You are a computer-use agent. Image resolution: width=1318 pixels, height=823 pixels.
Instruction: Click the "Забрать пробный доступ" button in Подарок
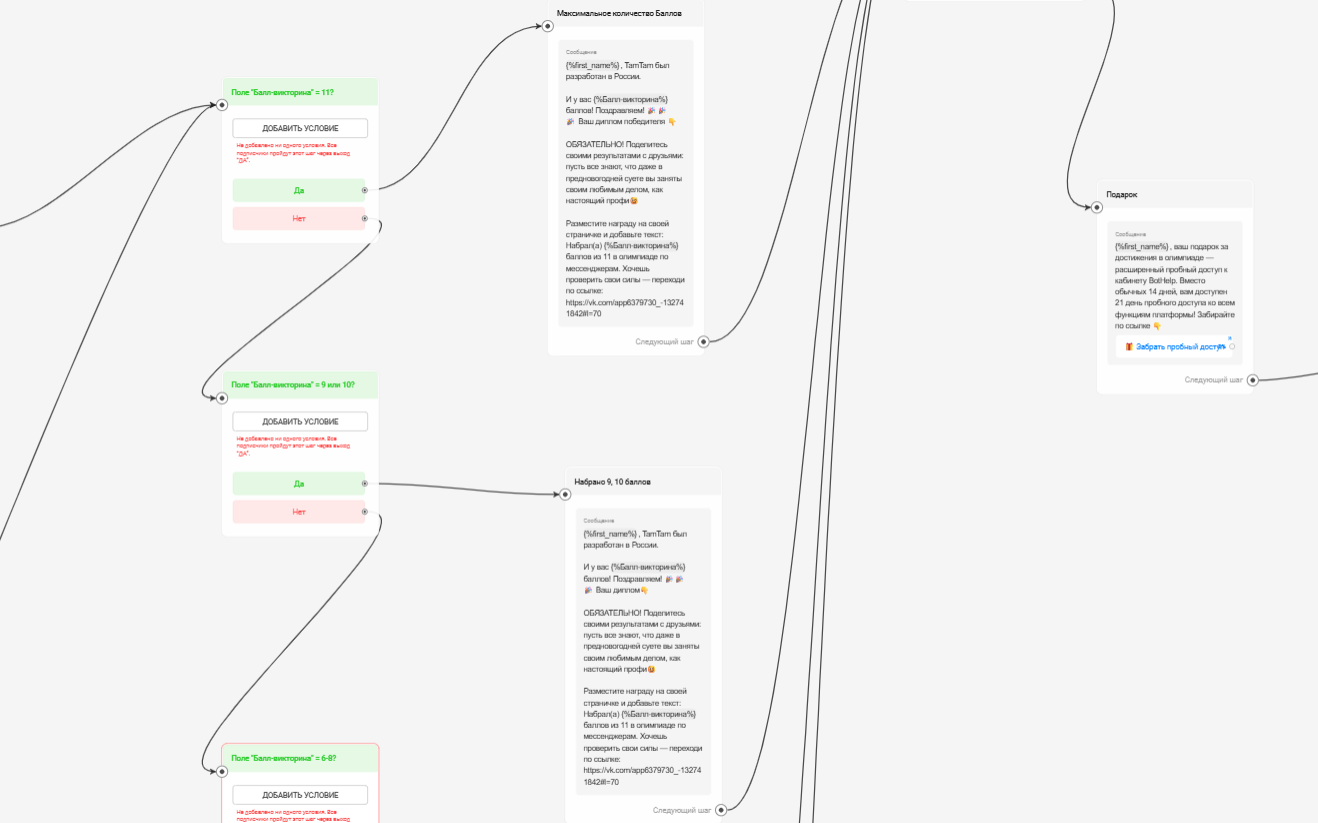[x=1175, y=346]
